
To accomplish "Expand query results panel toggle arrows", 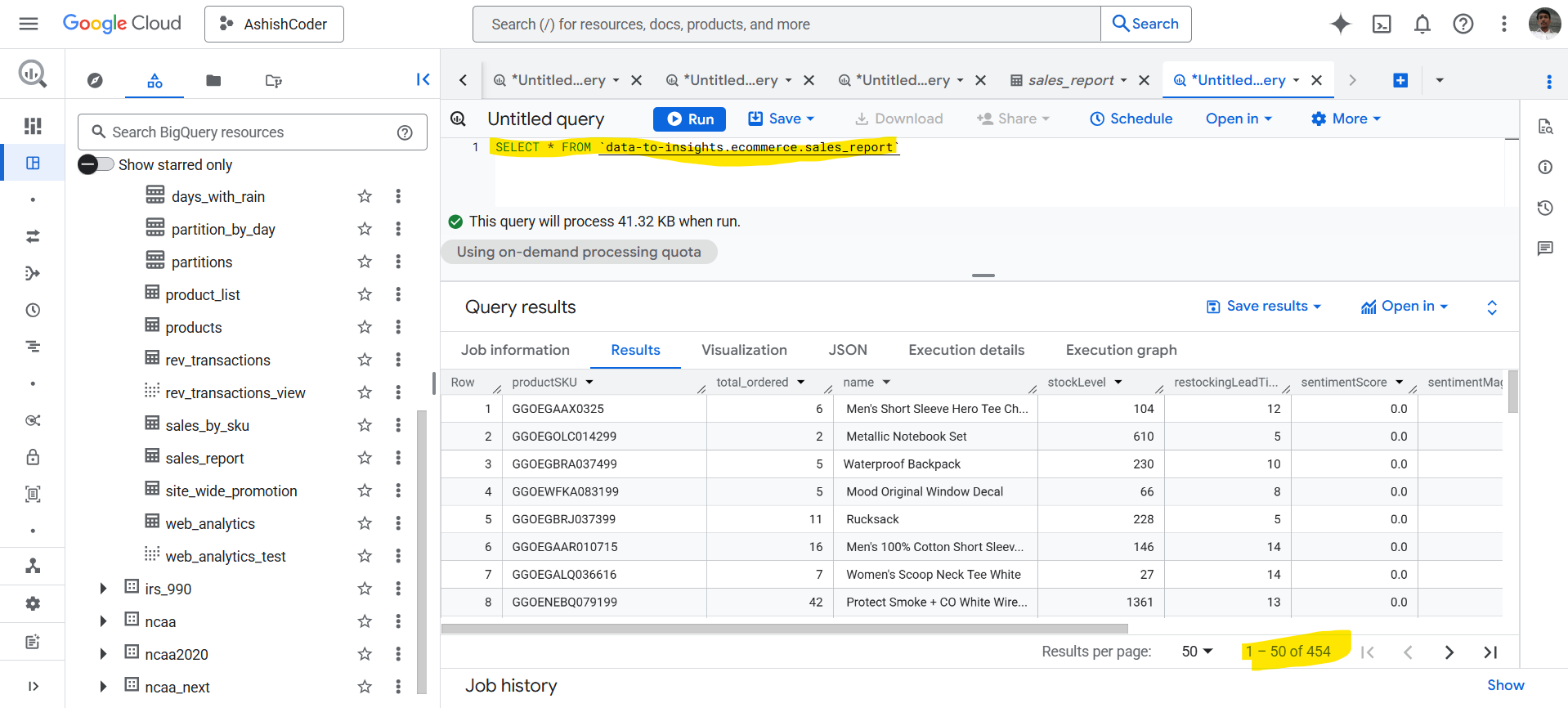I will click(1492, 307).
